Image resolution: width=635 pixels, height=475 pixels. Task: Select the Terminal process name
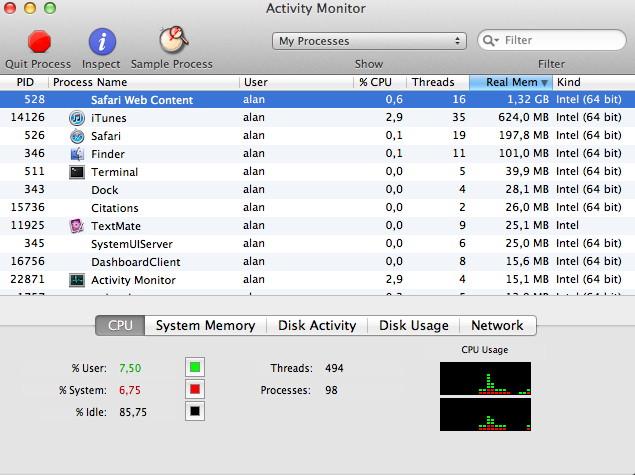tap(115, 172)
